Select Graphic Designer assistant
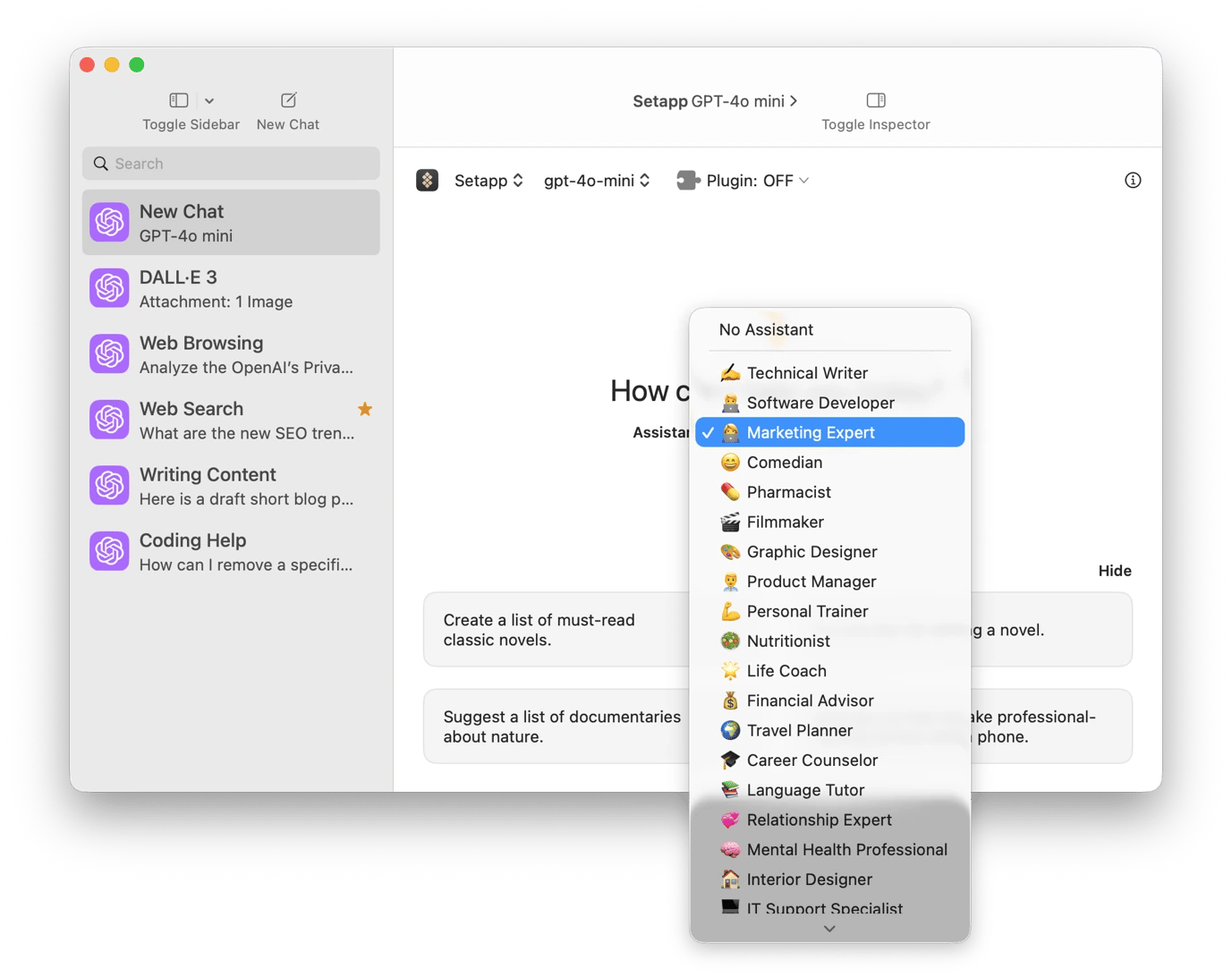This screenshot has width=1232, height=977. 829,552
